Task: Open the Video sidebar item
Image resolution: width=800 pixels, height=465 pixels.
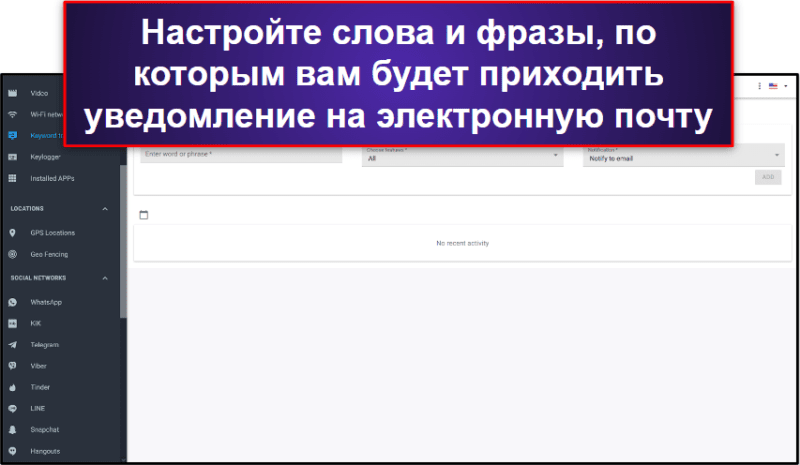Action: [x=39, y=93]
